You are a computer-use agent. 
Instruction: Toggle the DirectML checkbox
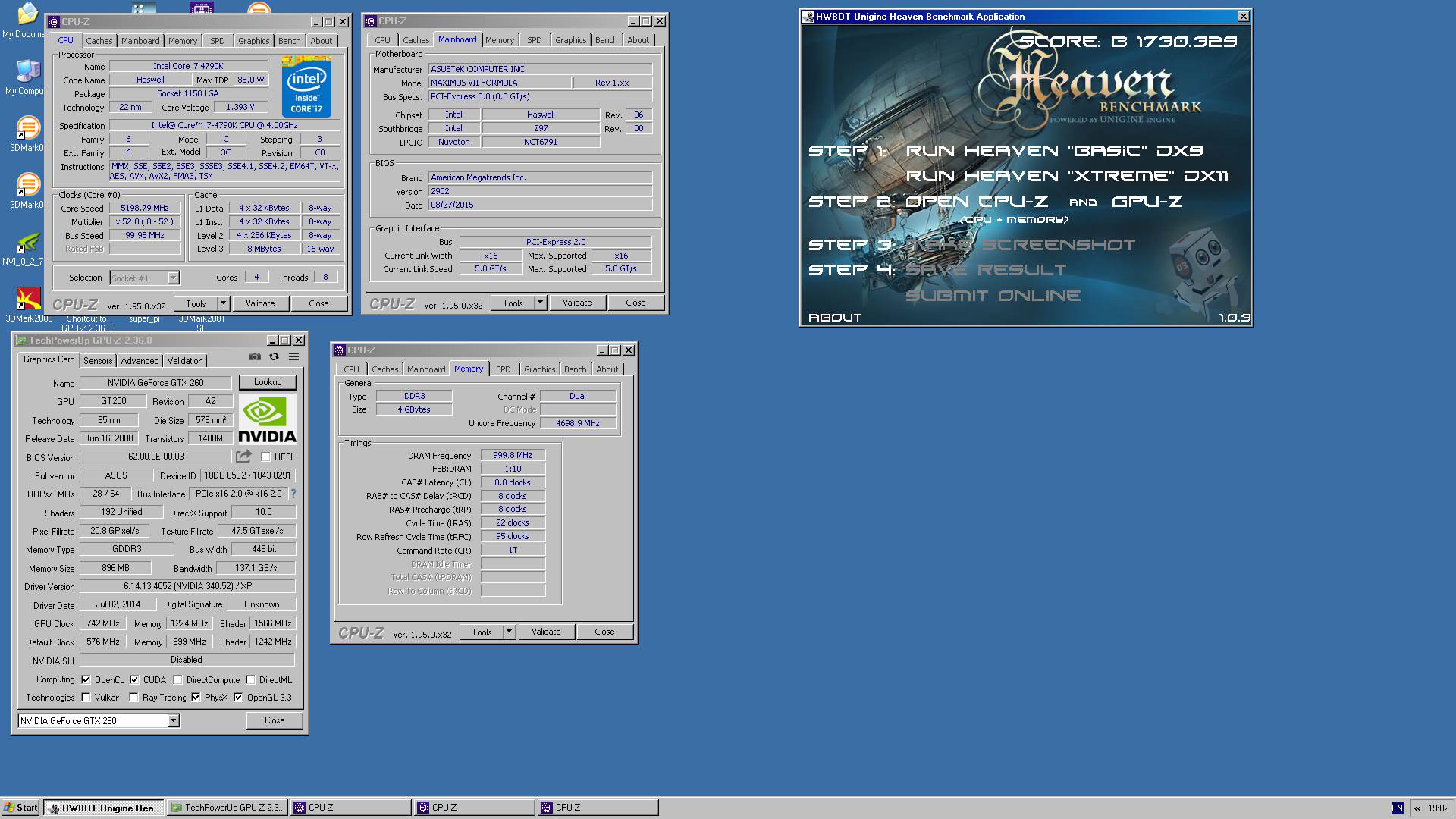(x=249, y=680)
